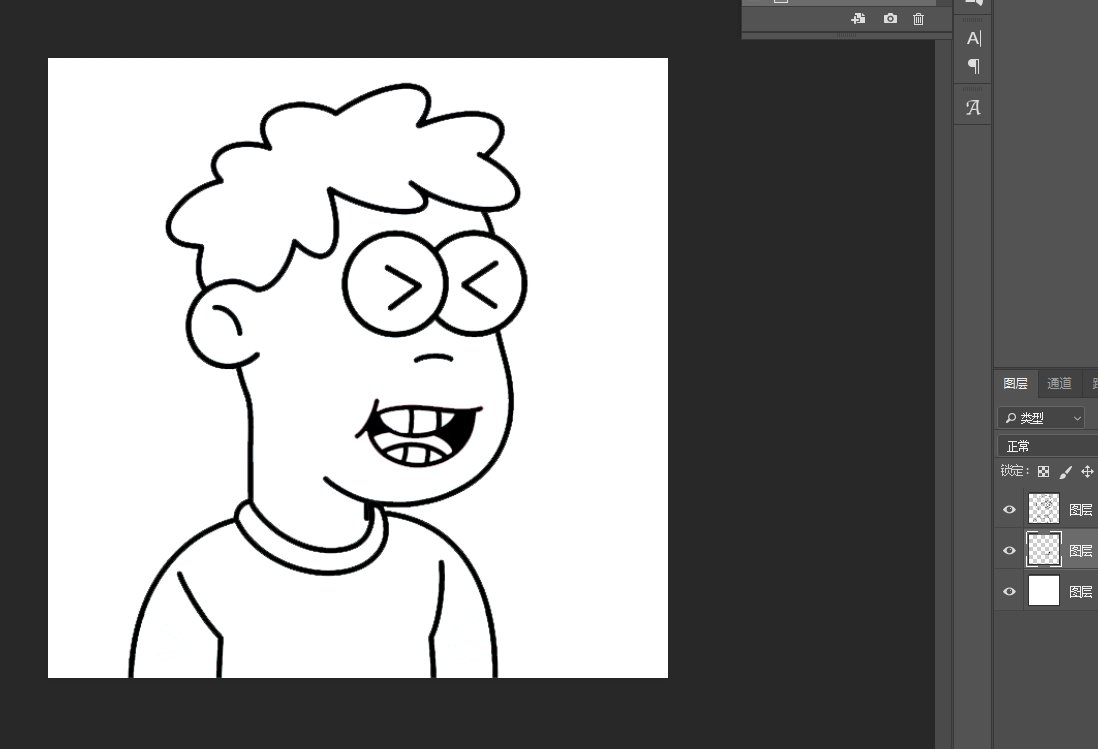The height and width of the screenshot is (749, 1098).
Task: Open the Glyphs panel script-A icon
Action: [973, 108]
